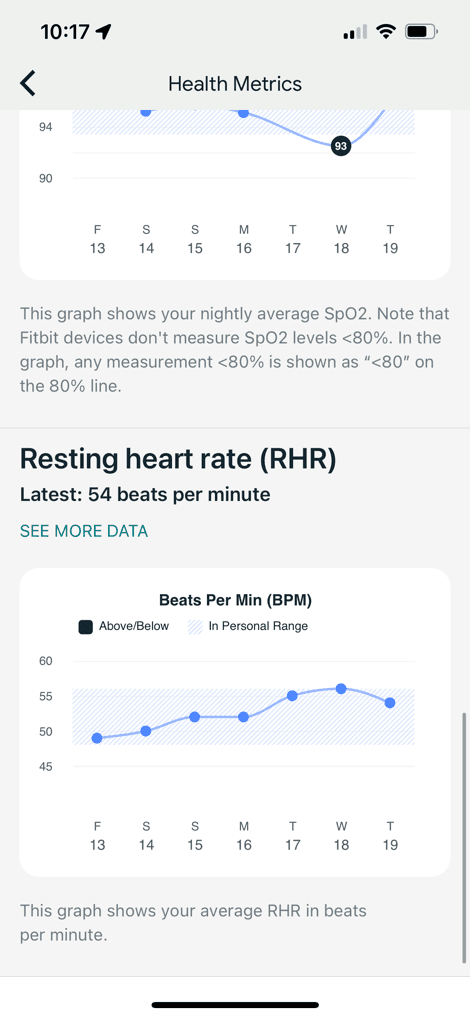Tap the location arrow beside the time
The height and width of the screenshot is (1018, 470).
pyautogui.click(x=103, y=31)
